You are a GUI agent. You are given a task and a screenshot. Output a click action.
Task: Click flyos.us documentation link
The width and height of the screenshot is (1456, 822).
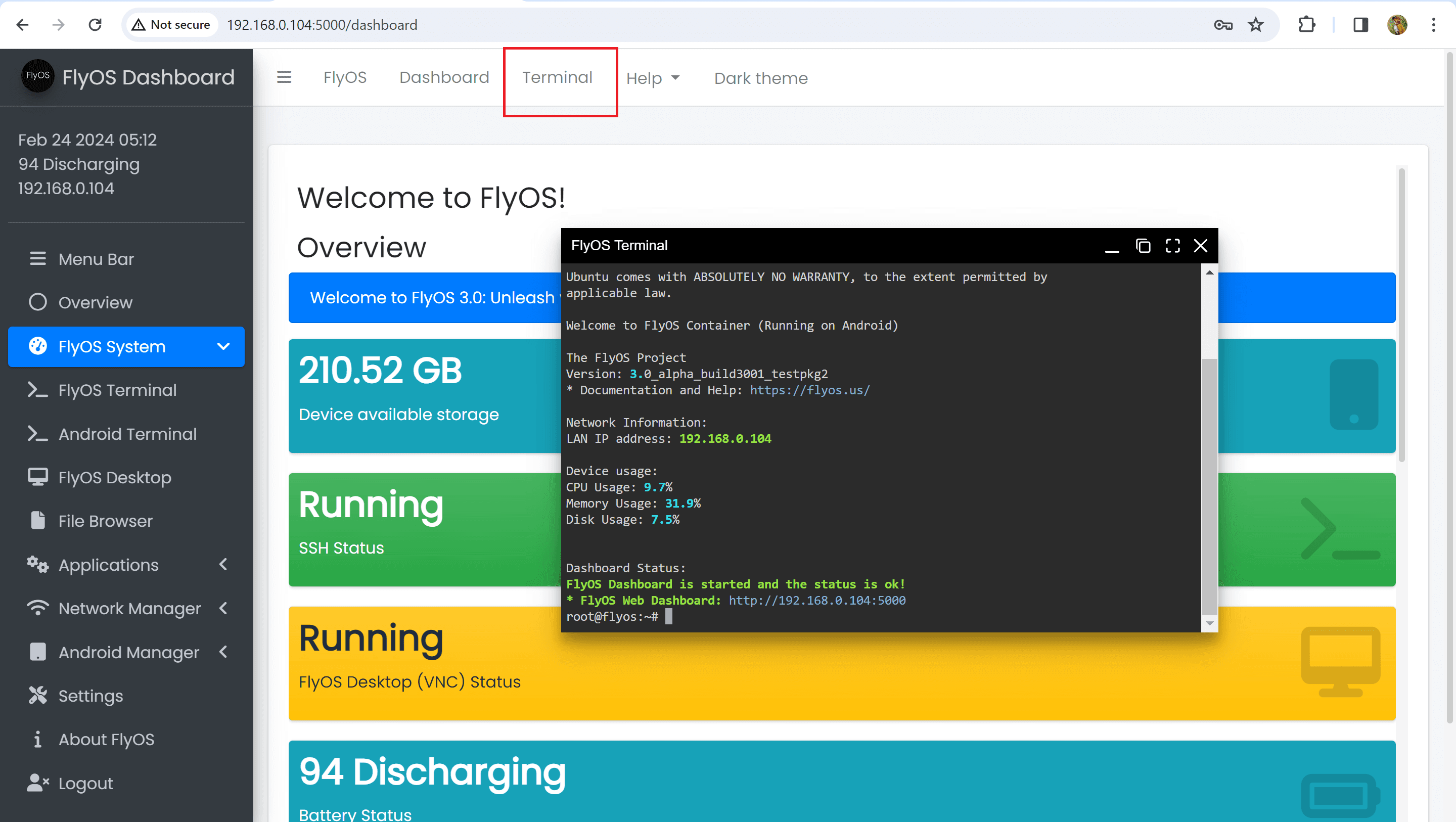click(x=810, y=390)
